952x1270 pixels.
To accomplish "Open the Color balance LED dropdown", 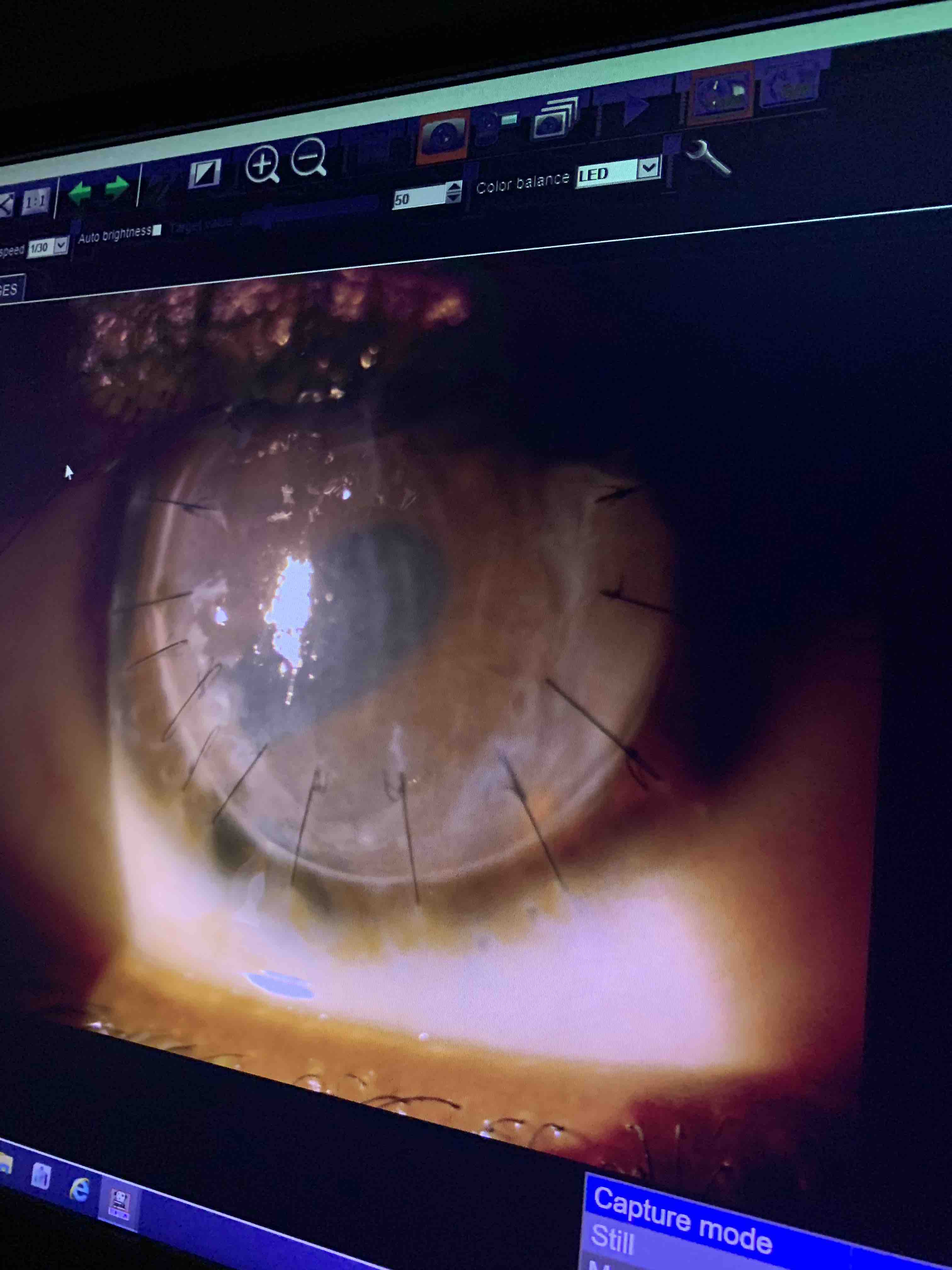I will pos(619,171).
